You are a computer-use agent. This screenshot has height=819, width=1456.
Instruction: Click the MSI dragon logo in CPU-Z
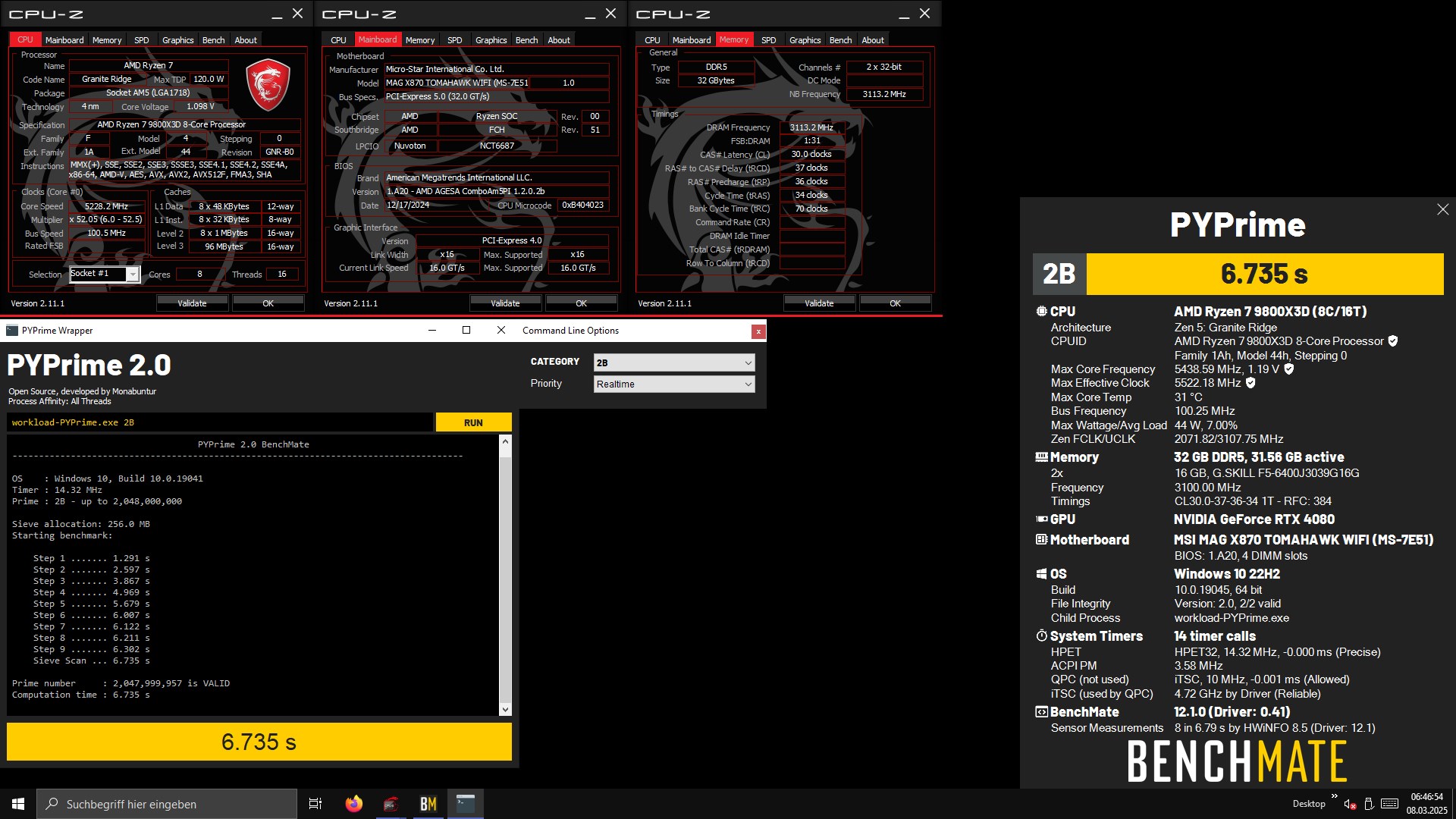click(268, 84)
